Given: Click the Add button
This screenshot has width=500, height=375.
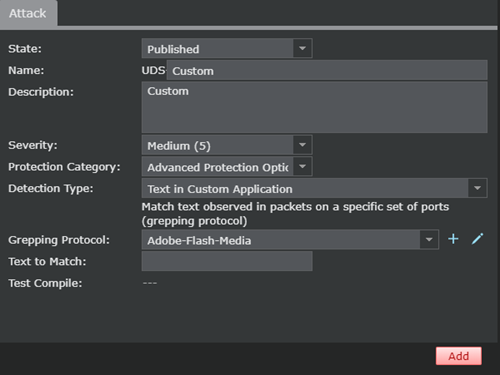Looking at the screenshot, I should pos(459,356).
